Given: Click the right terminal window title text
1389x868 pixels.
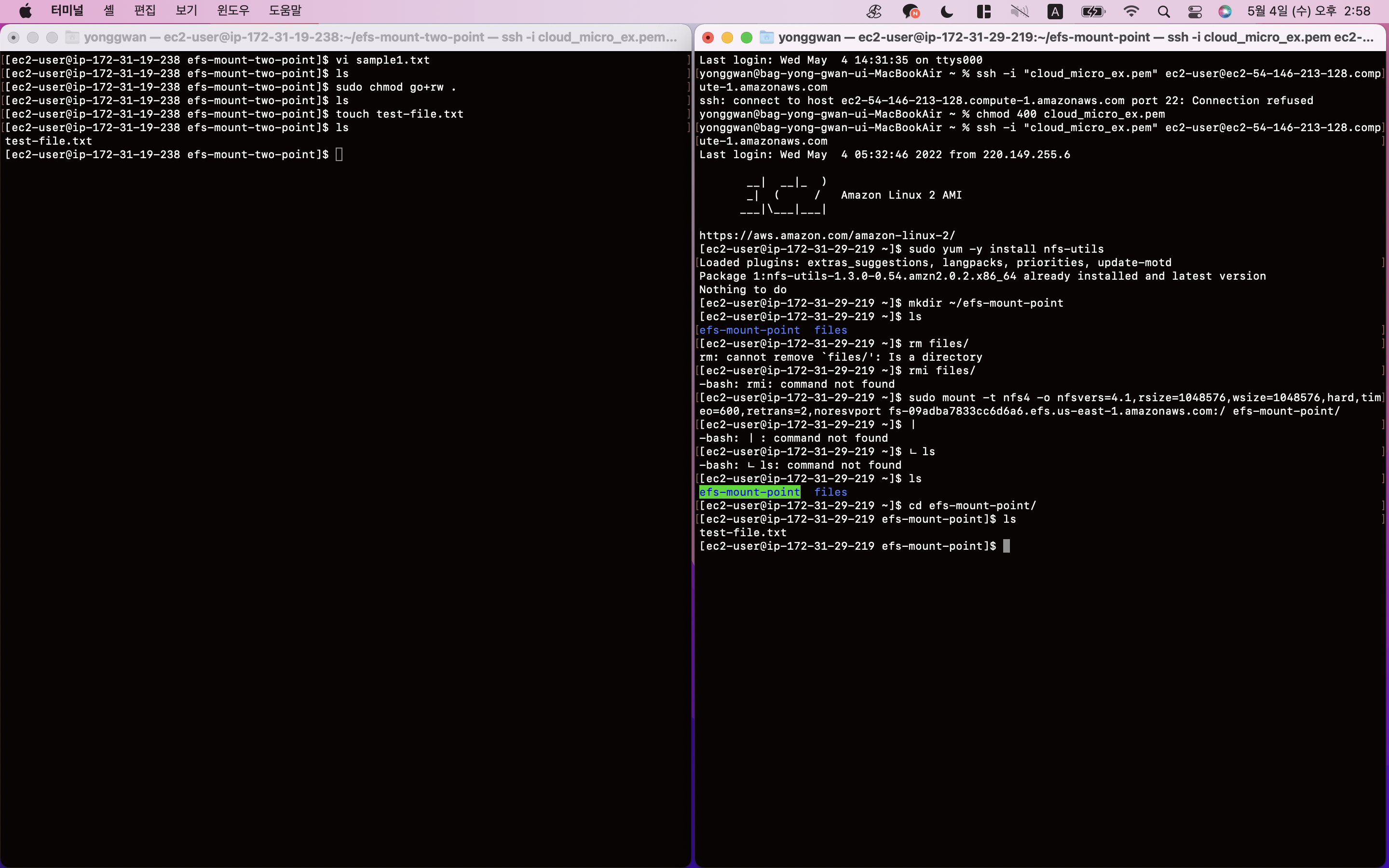Looking at the screenshot, I should [x=1076, y=37].
